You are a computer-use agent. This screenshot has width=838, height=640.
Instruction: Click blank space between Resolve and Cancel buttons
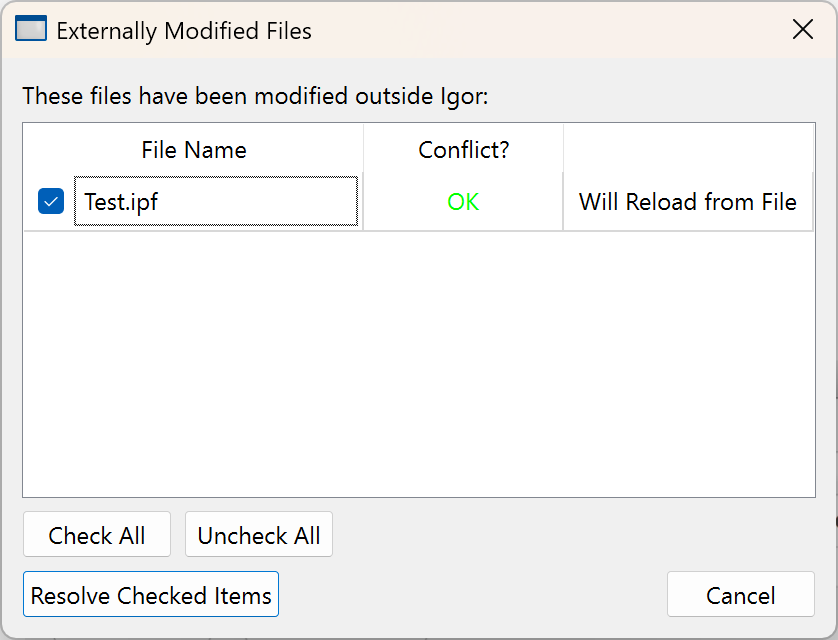coord(472,595)
